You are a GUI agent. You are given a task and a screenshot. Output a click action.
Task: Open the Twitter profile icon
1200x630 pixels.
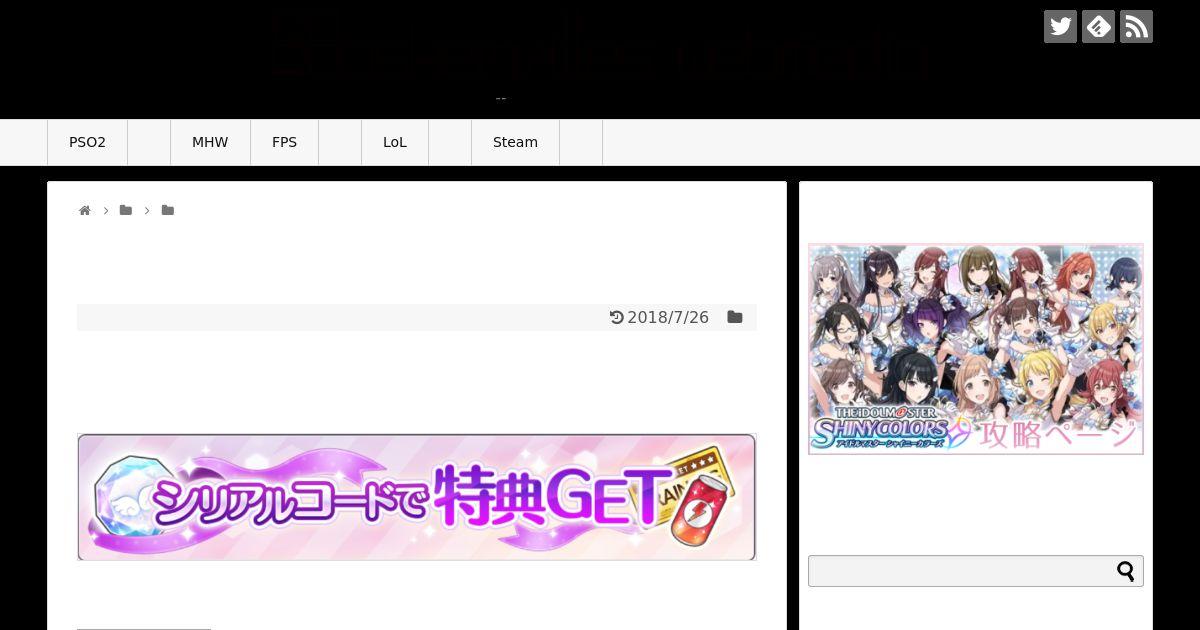click(1060, 26)
